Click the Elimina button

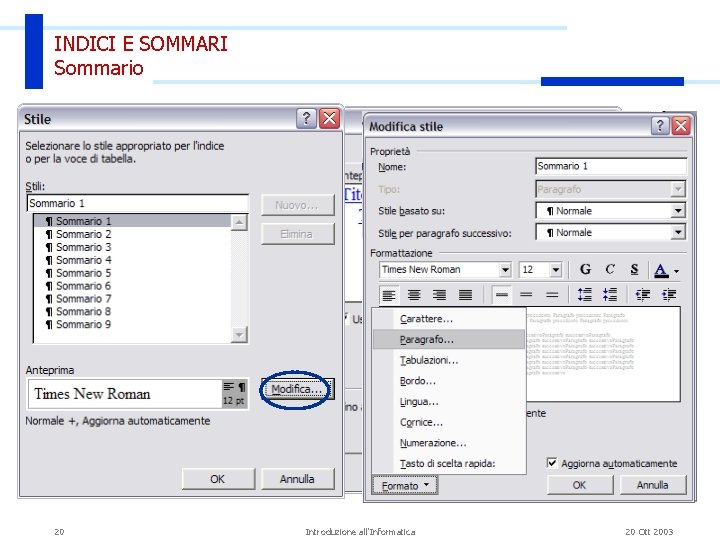pos(297,234)
